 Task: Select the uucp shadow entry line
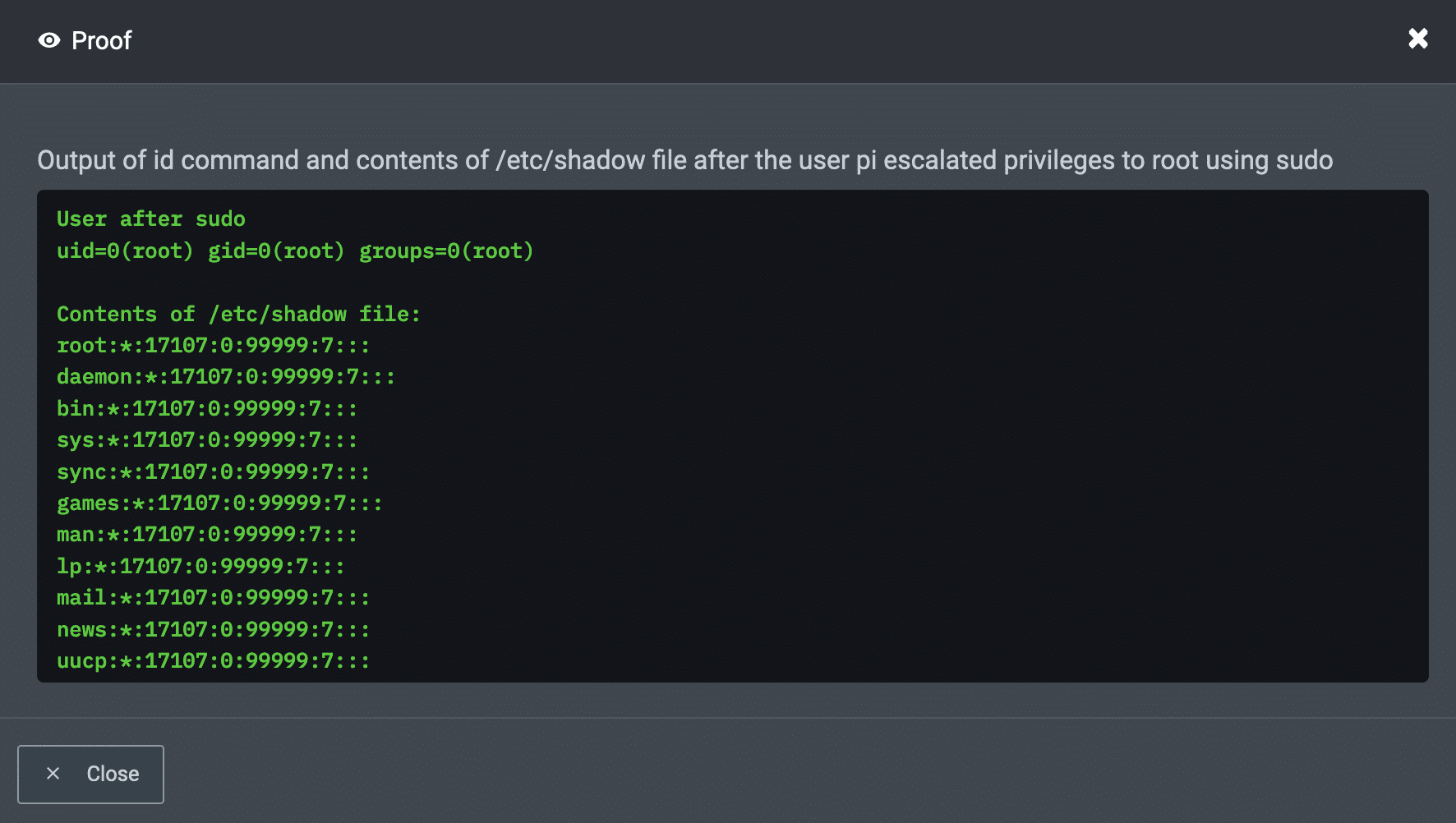click(x=214, y=661)
